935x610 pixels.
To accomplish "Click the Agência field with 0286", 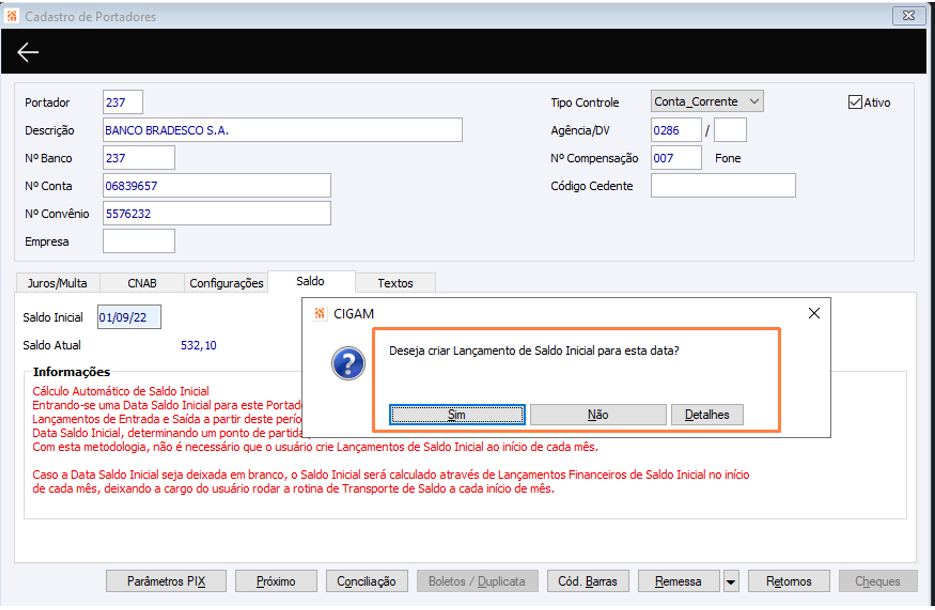I will pyautogui.click(x=676, y=130).
